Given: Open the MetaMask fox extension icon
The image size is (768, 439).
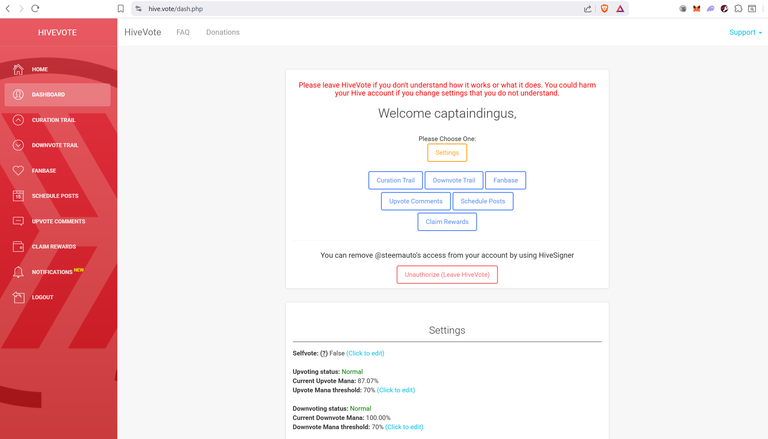Looking at the screenshot, I should 696,9.
